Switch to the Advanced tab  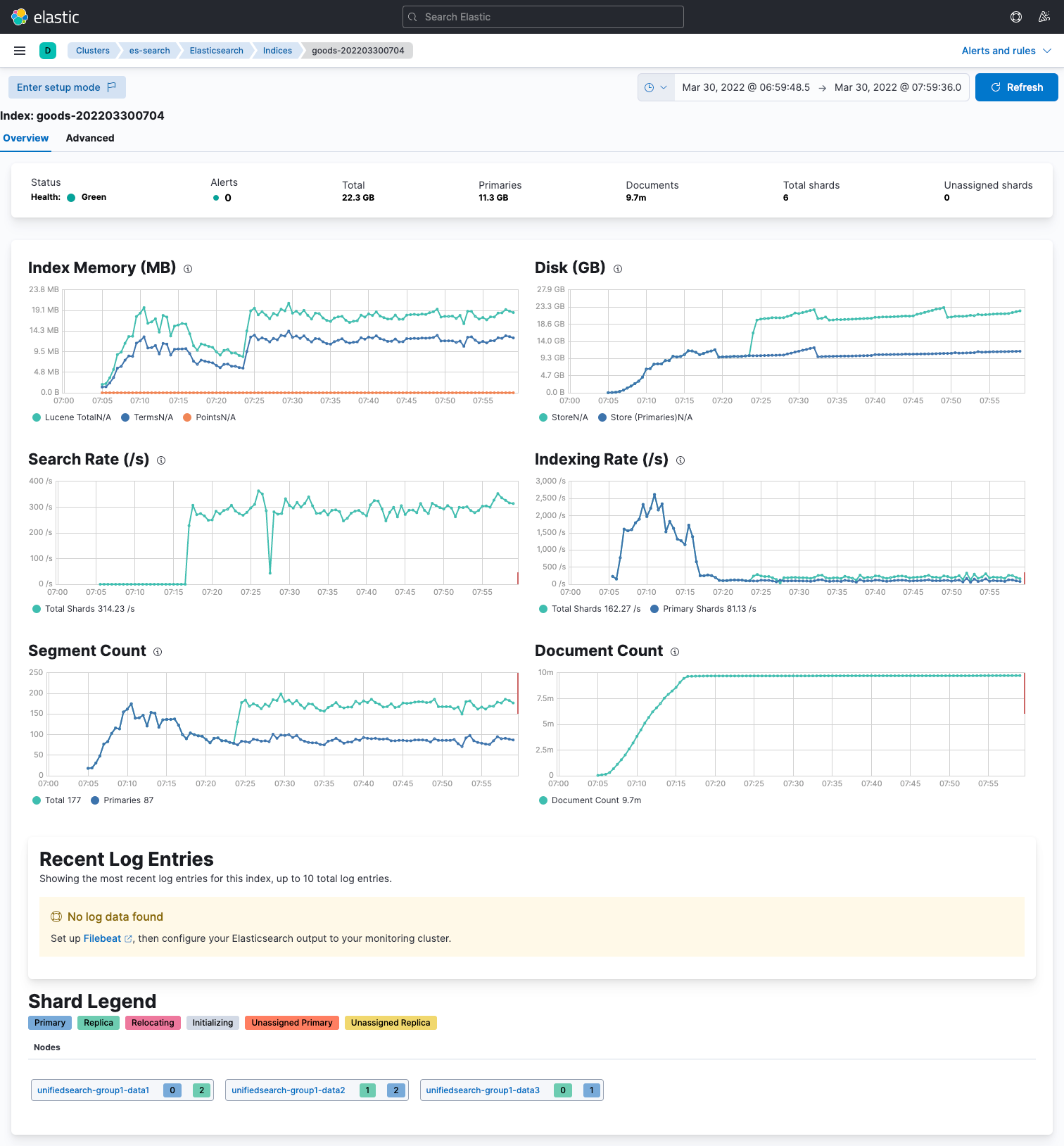pos(90,138)
